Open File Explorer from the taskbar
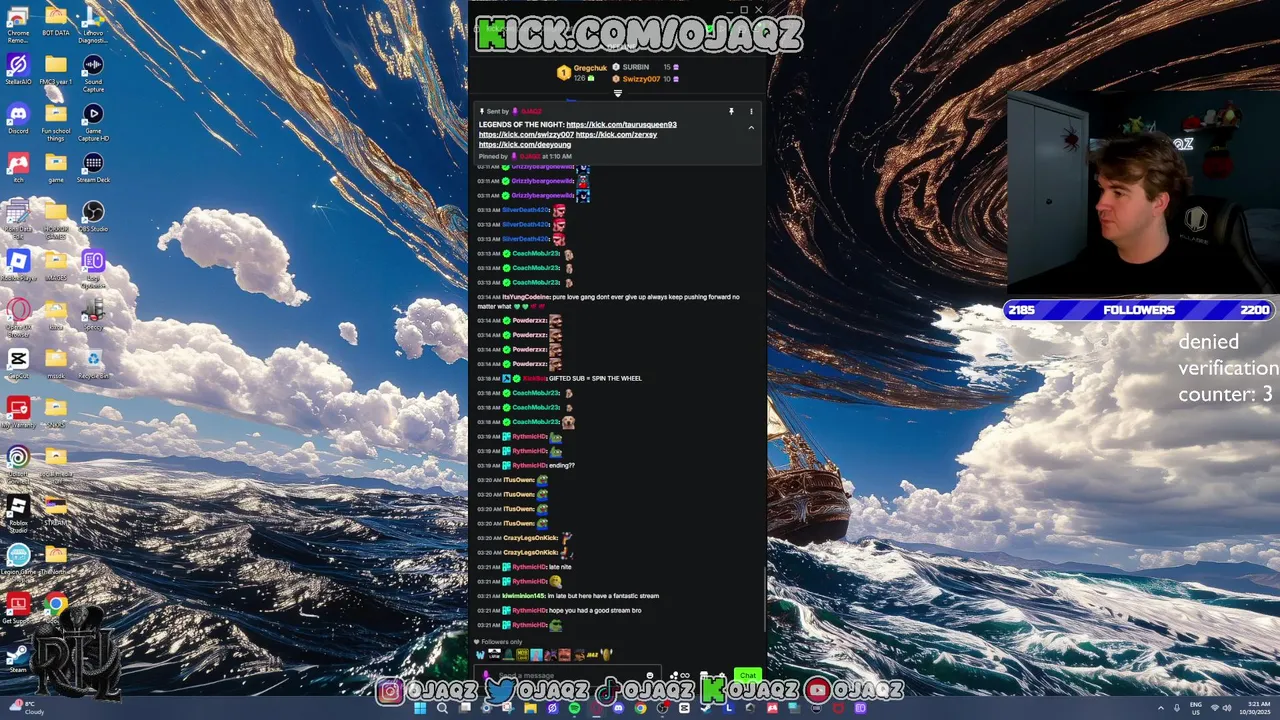1280x720 pixels. 530,708
